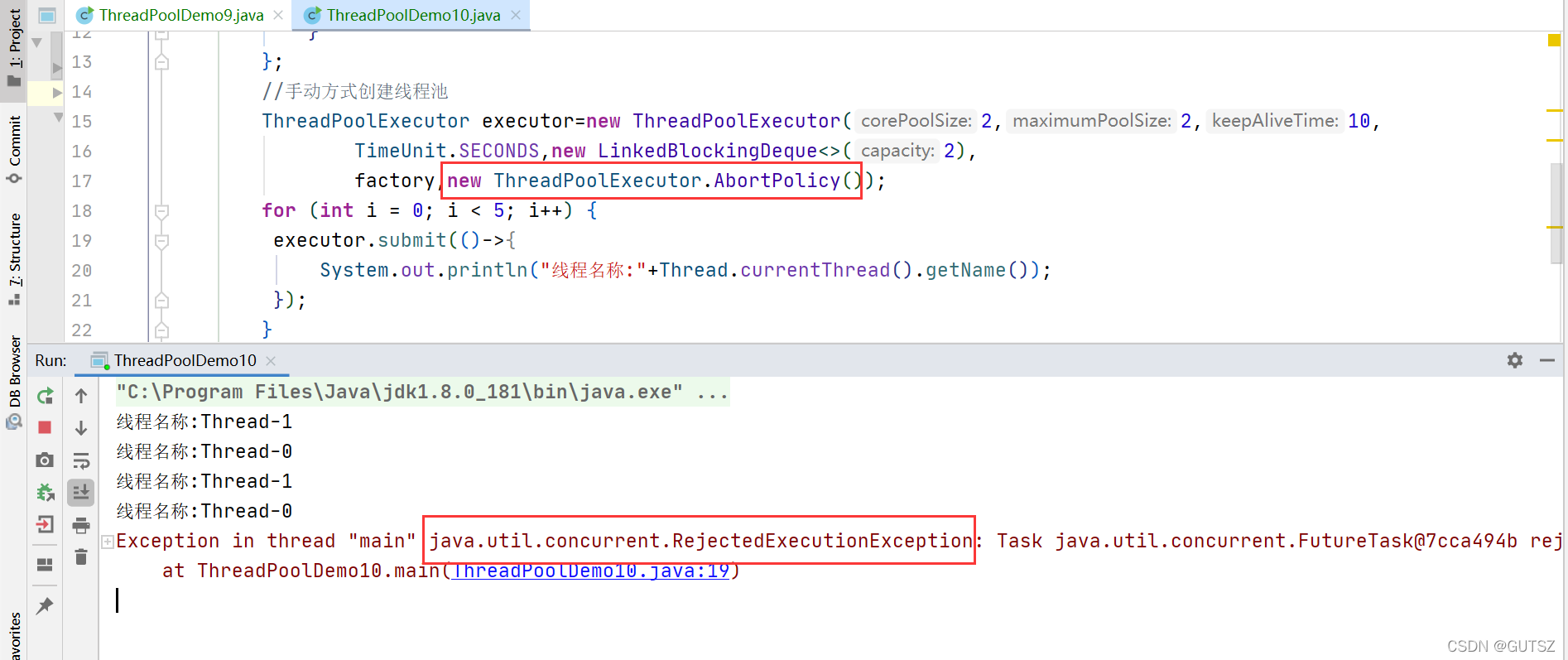Click the keepAliveTime parameter hint

coord(1275,121)
